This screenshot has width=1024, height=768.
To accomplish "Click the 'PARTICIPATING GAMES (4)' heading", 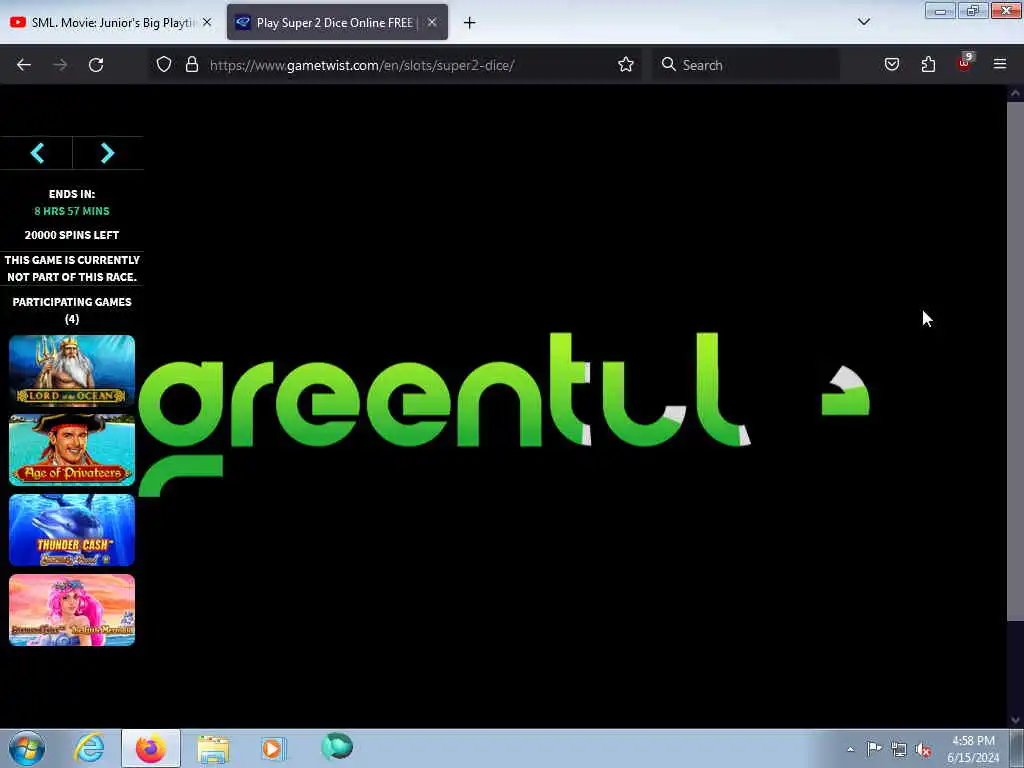I will click(x=72, y=310).
